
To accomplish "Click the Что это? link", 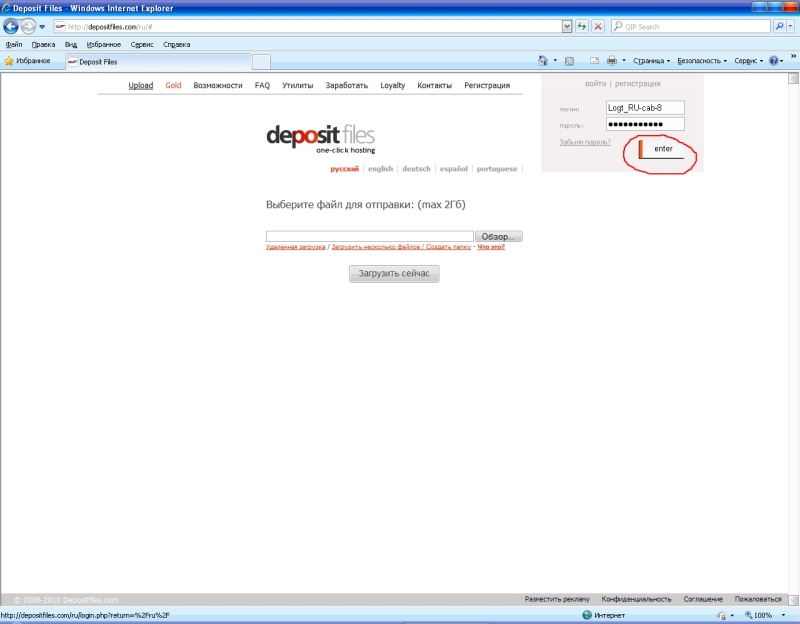I will pyautogui.click(x=491, y=247).
